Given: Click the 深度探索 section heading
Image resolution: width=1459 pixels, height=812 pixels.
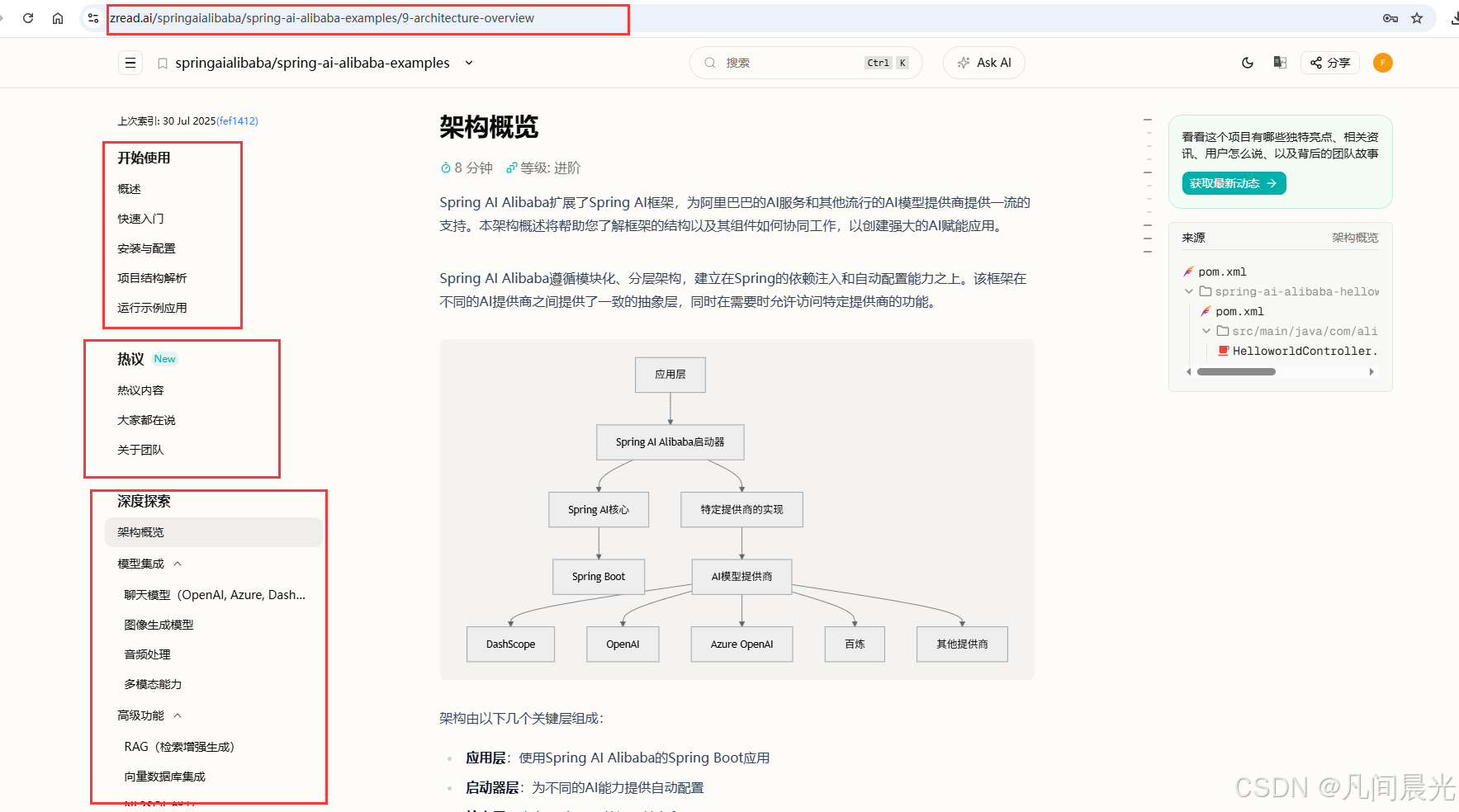Looking at the screenshot, I should point(144,501).
